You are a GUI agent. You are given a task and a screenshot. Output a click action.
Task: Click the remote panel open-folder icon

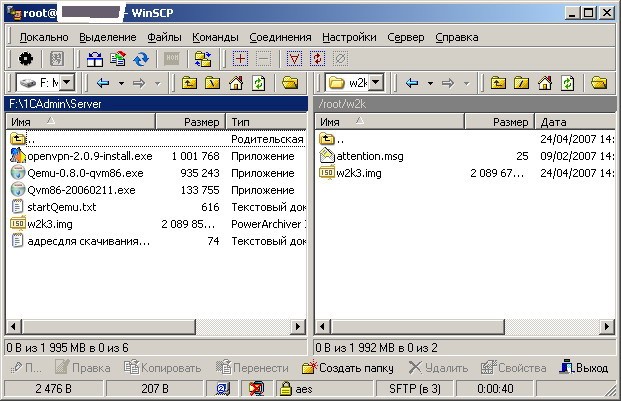pos(599,83)
